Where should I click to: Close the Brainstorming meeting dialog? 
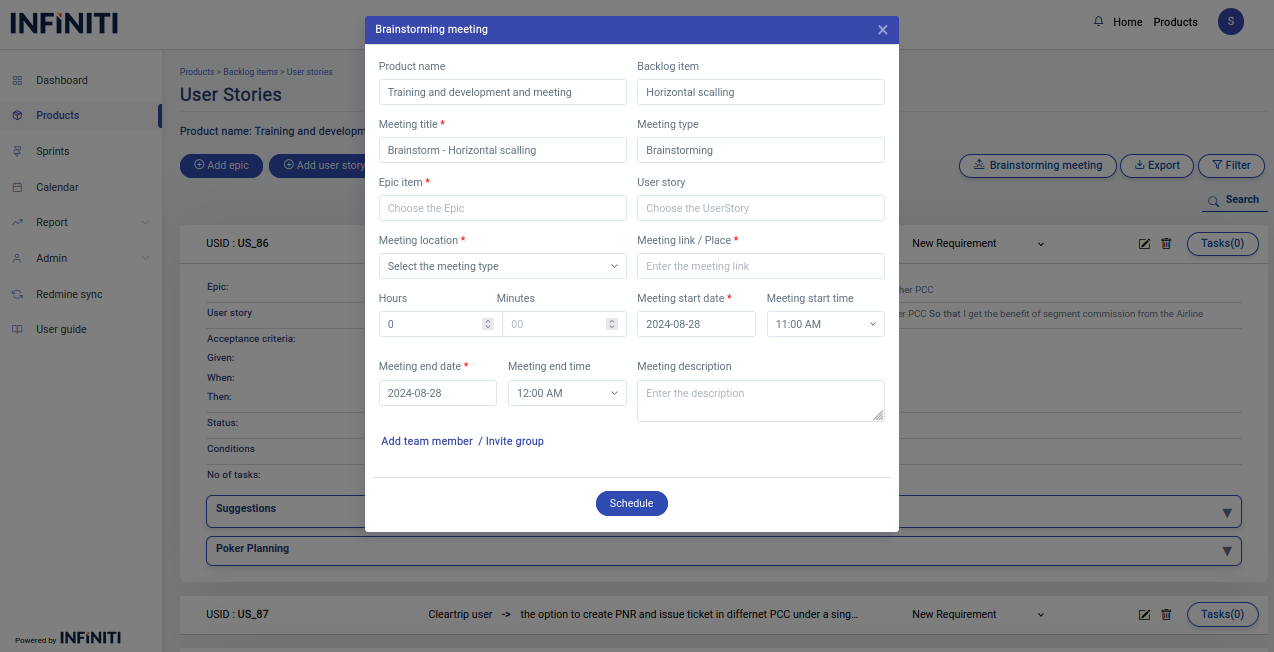click(x=882, y=30)
